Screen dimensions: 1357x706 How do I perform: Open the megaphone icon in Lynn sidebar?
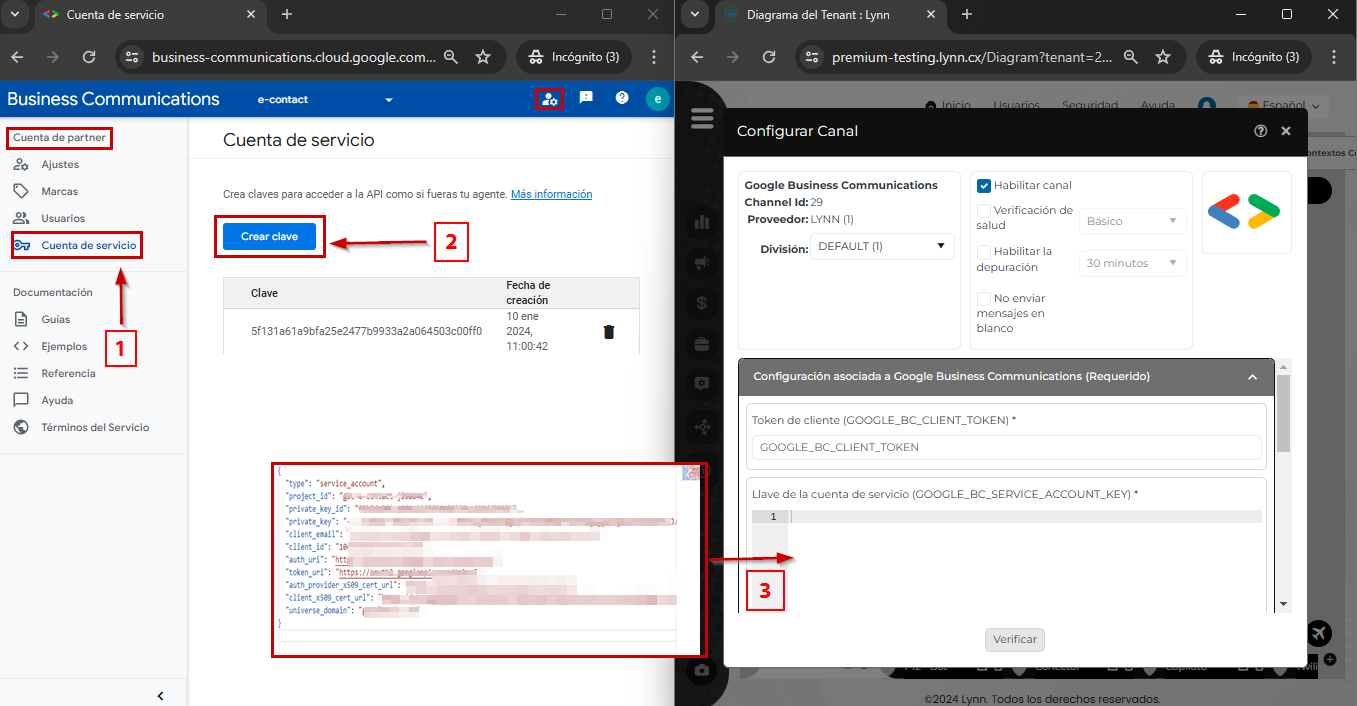click(702, 263)
